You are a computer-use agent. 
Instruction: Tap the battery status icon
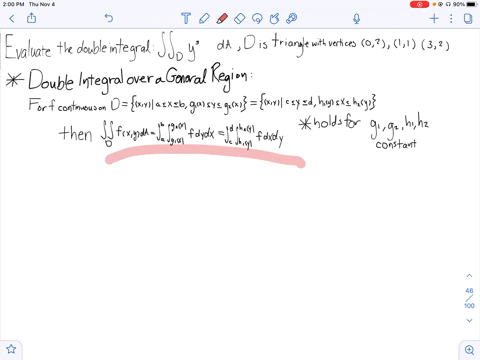(472, 4)
